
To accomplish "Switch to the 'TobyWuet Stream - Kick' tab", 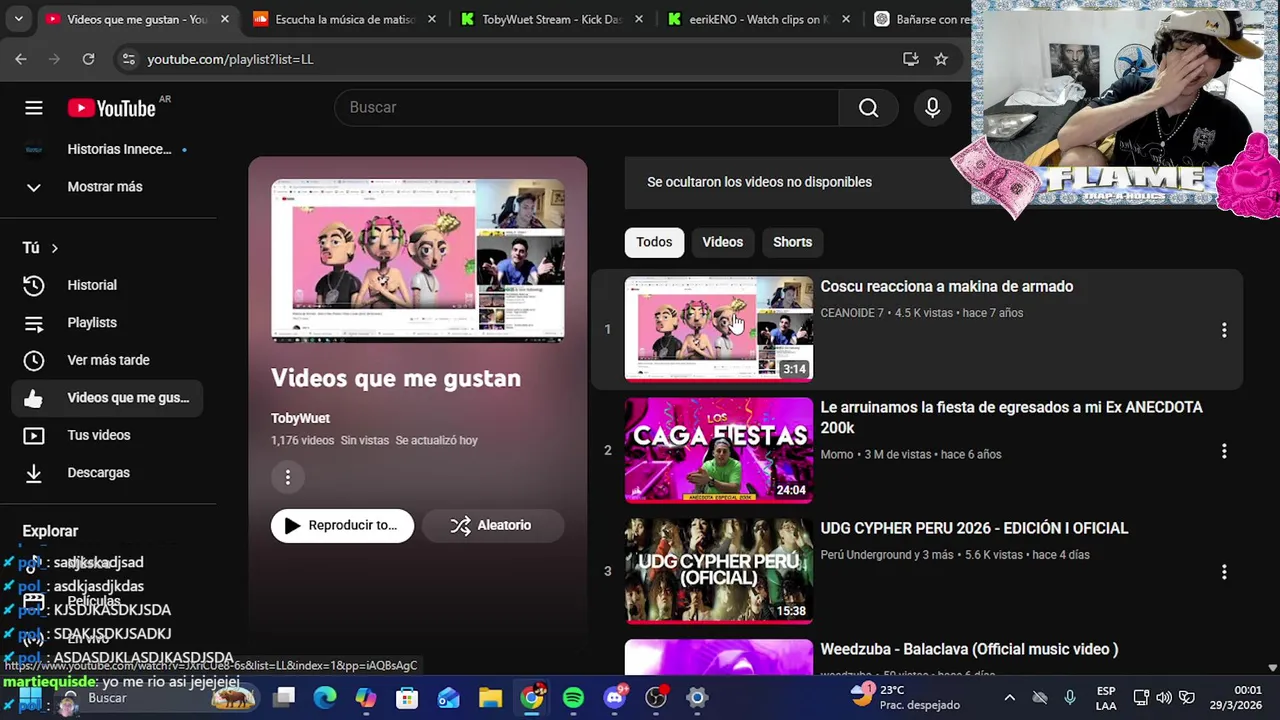I will pyautogui.click(x=550, y=19).
